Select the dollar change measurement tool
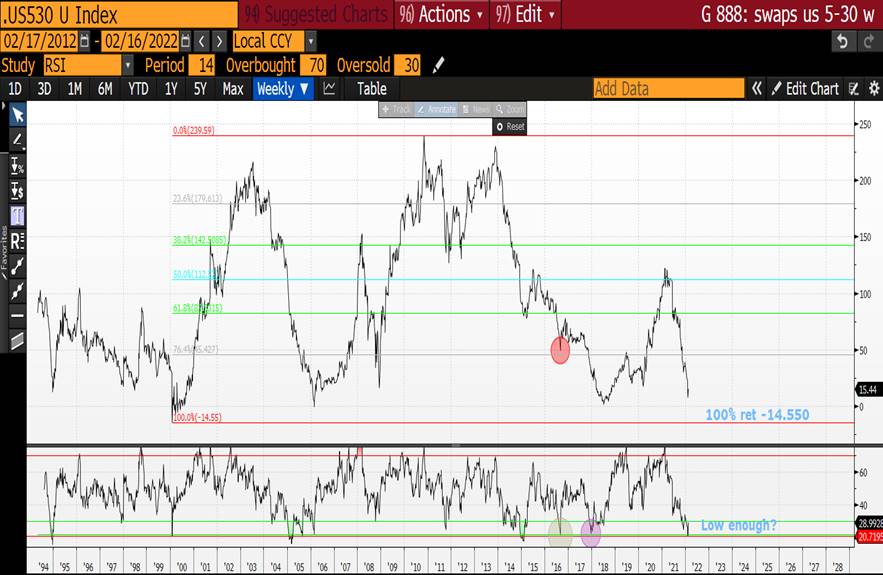Viewport: 883px width, 575px height. [x=17, y=191]
